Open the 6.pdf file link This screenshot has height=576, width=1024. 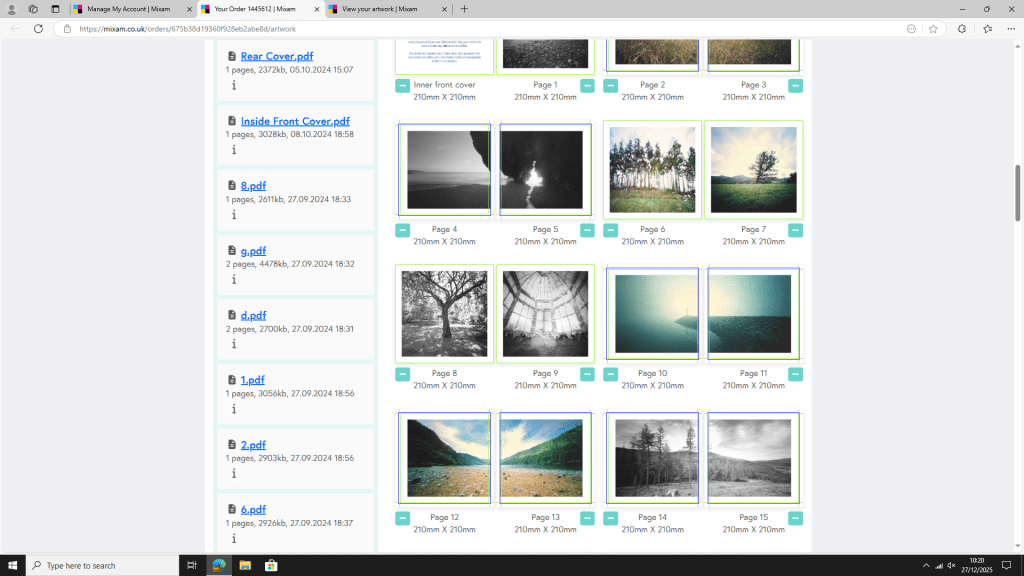click(253, 509)
